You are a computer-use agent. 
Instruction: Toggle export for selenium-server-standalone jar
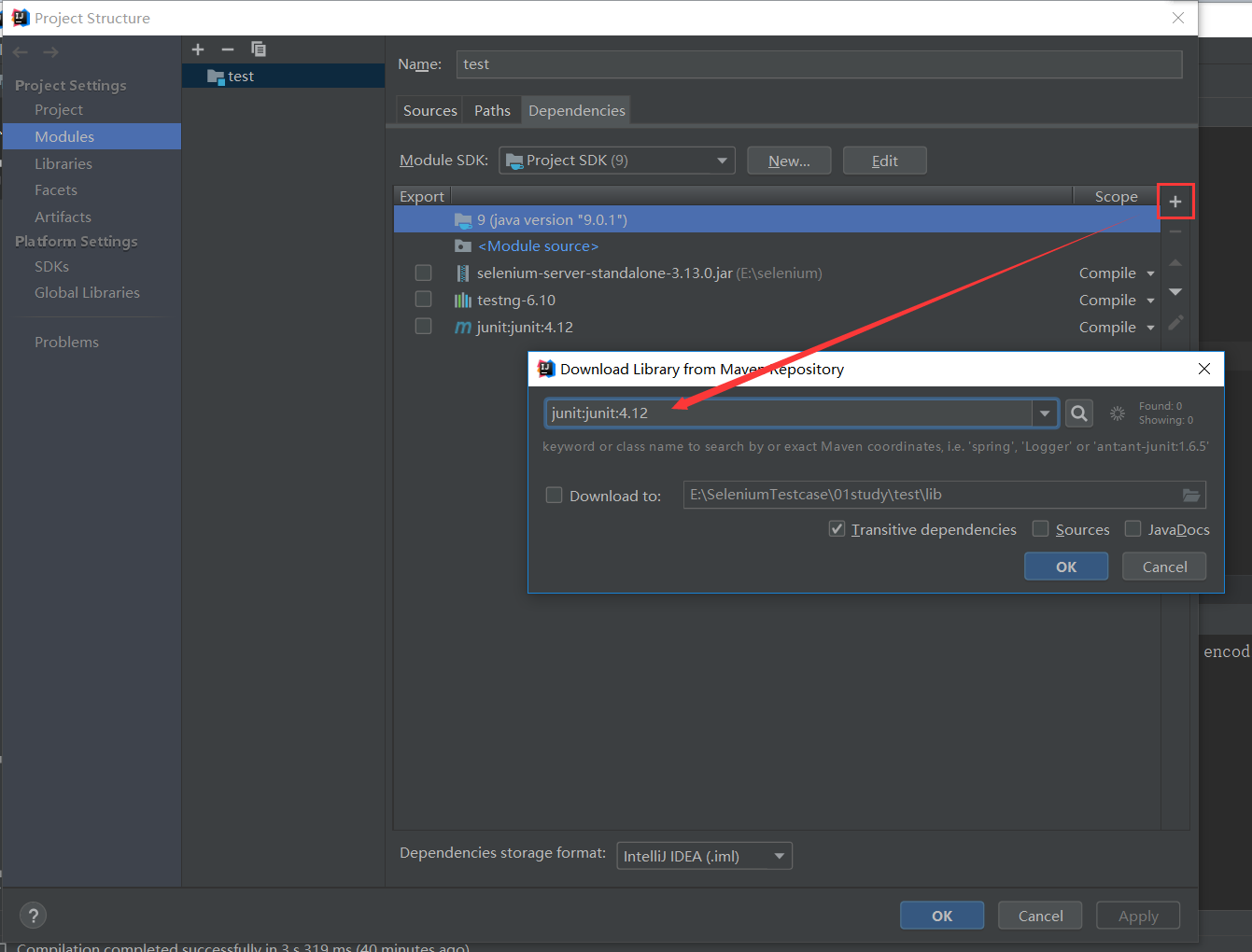pos(423,273)
